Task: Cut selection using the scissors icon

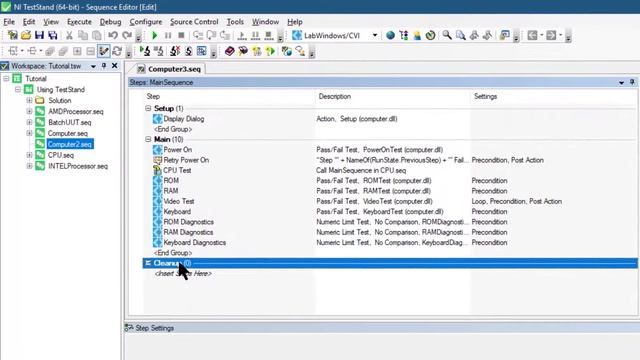Action: point(69,36)
